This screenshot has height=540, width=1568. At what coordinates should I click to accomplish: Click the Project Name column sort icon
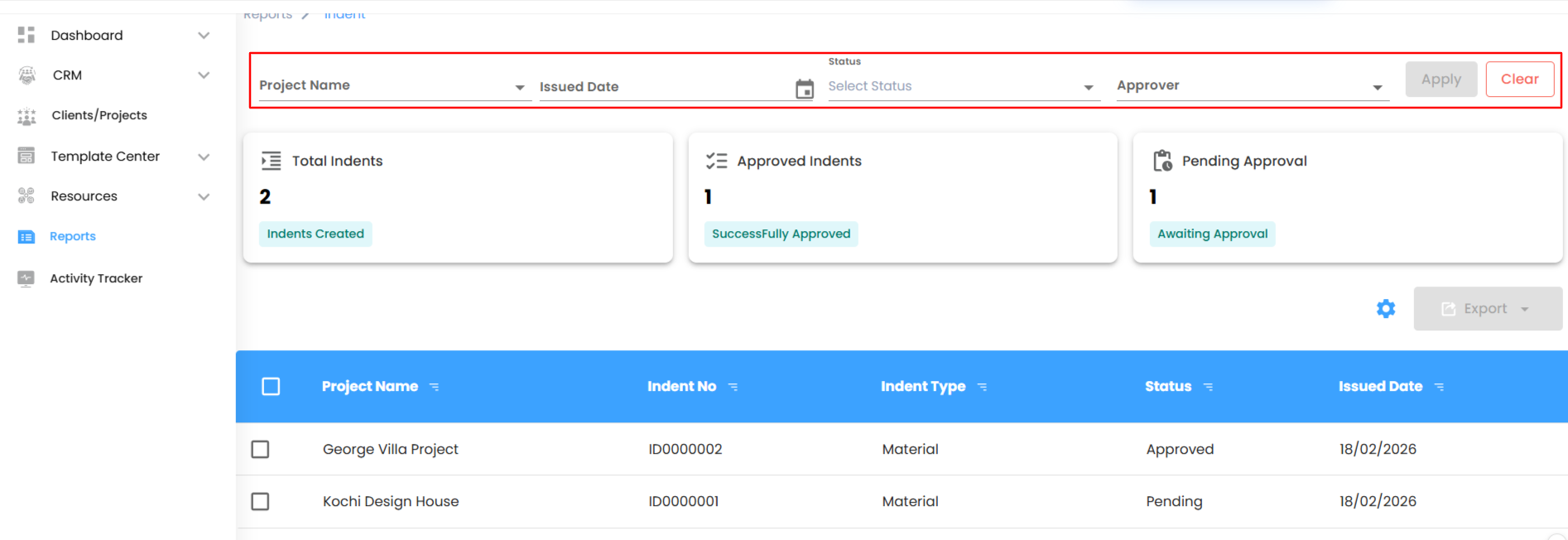[x=434, y=387]
